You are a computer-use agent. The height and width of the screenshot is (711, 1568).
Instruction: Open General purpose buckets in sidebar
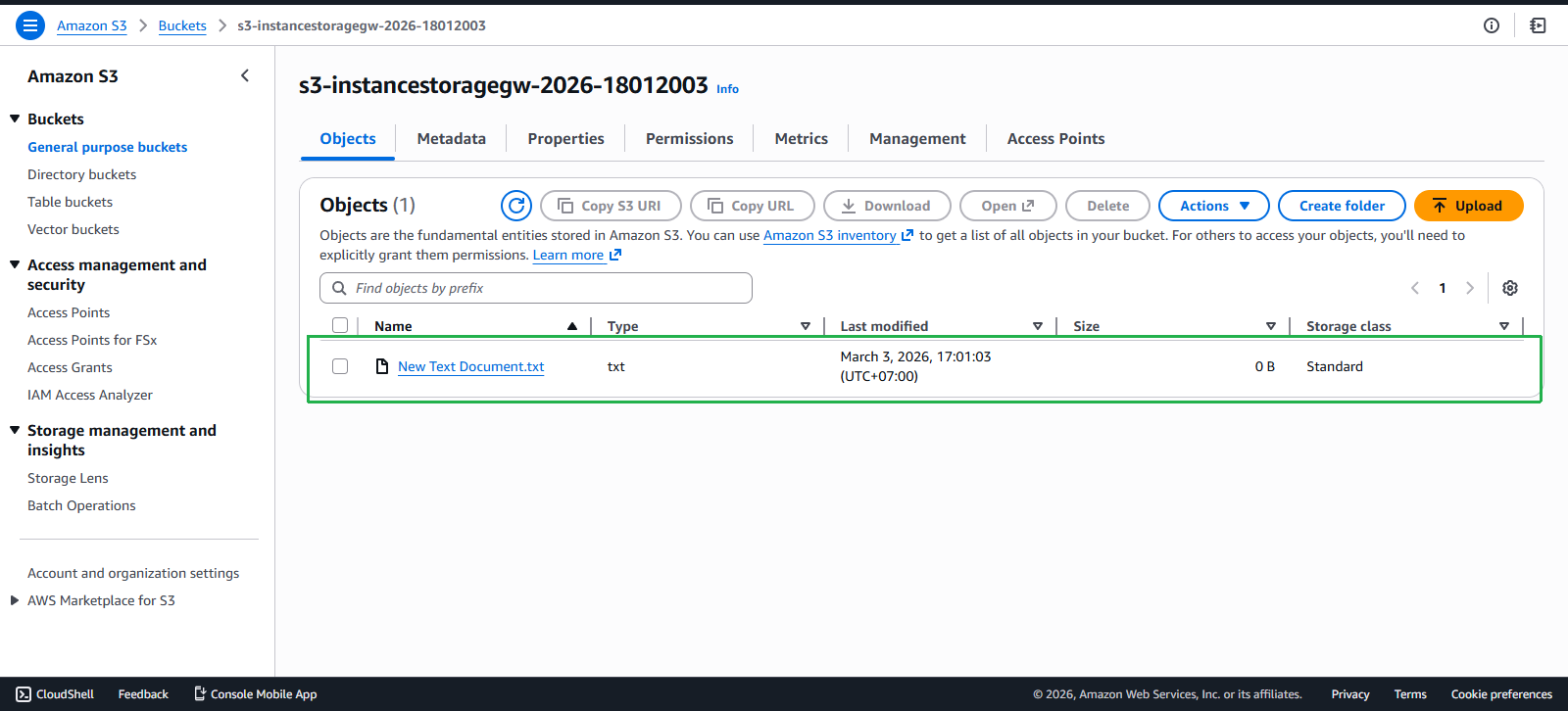click(x=108, y=147)
